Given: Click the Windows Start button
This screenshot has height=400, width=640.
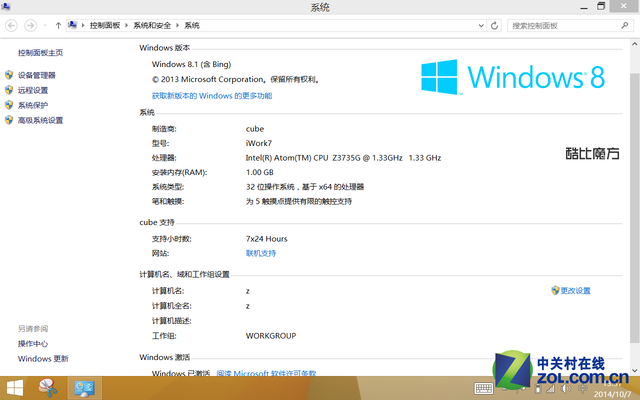Looking at the screenshot, I should click(x=15, y=388).
